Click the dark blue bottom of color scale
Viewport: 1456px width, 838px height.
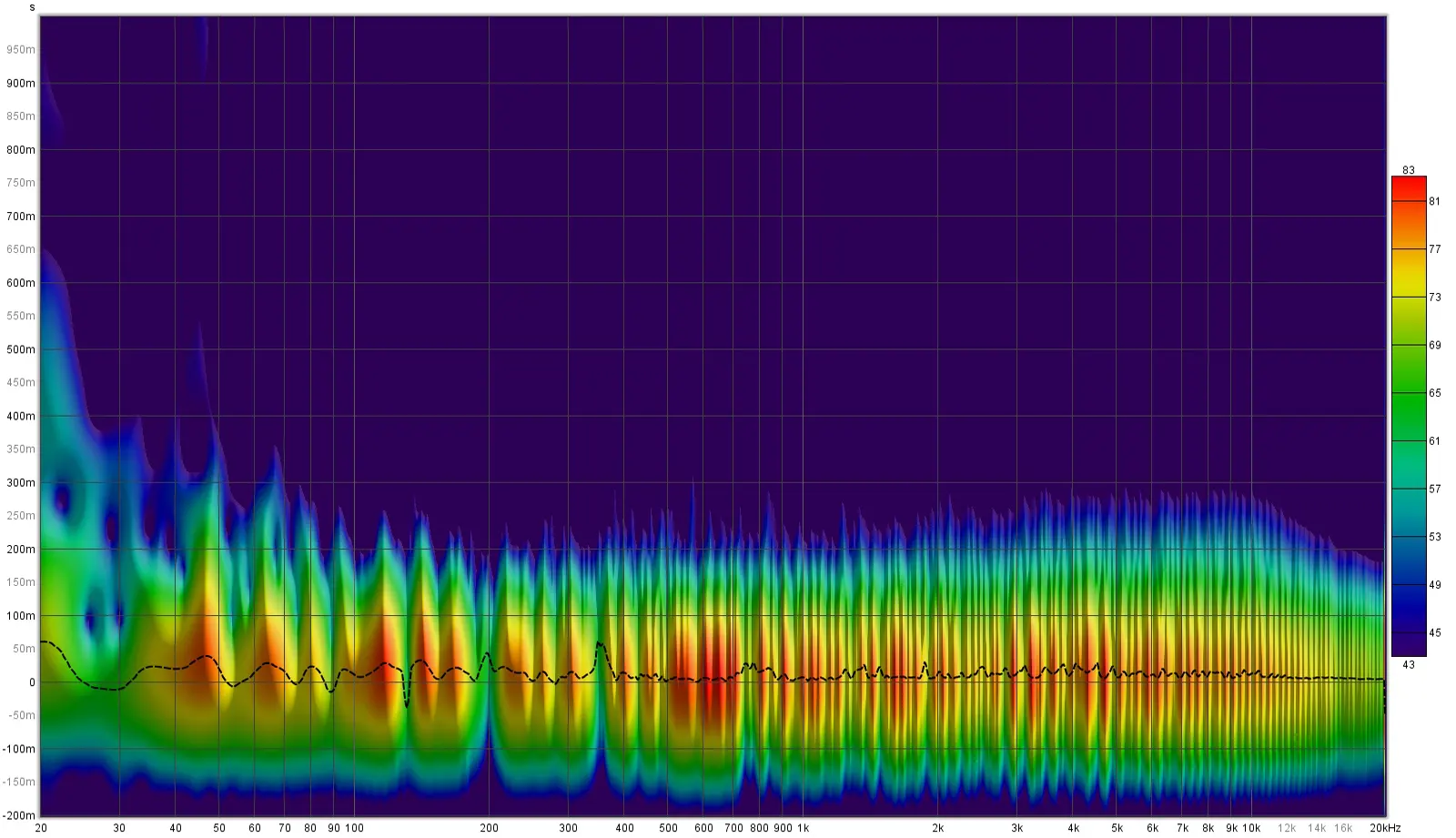click(1408, 646)
